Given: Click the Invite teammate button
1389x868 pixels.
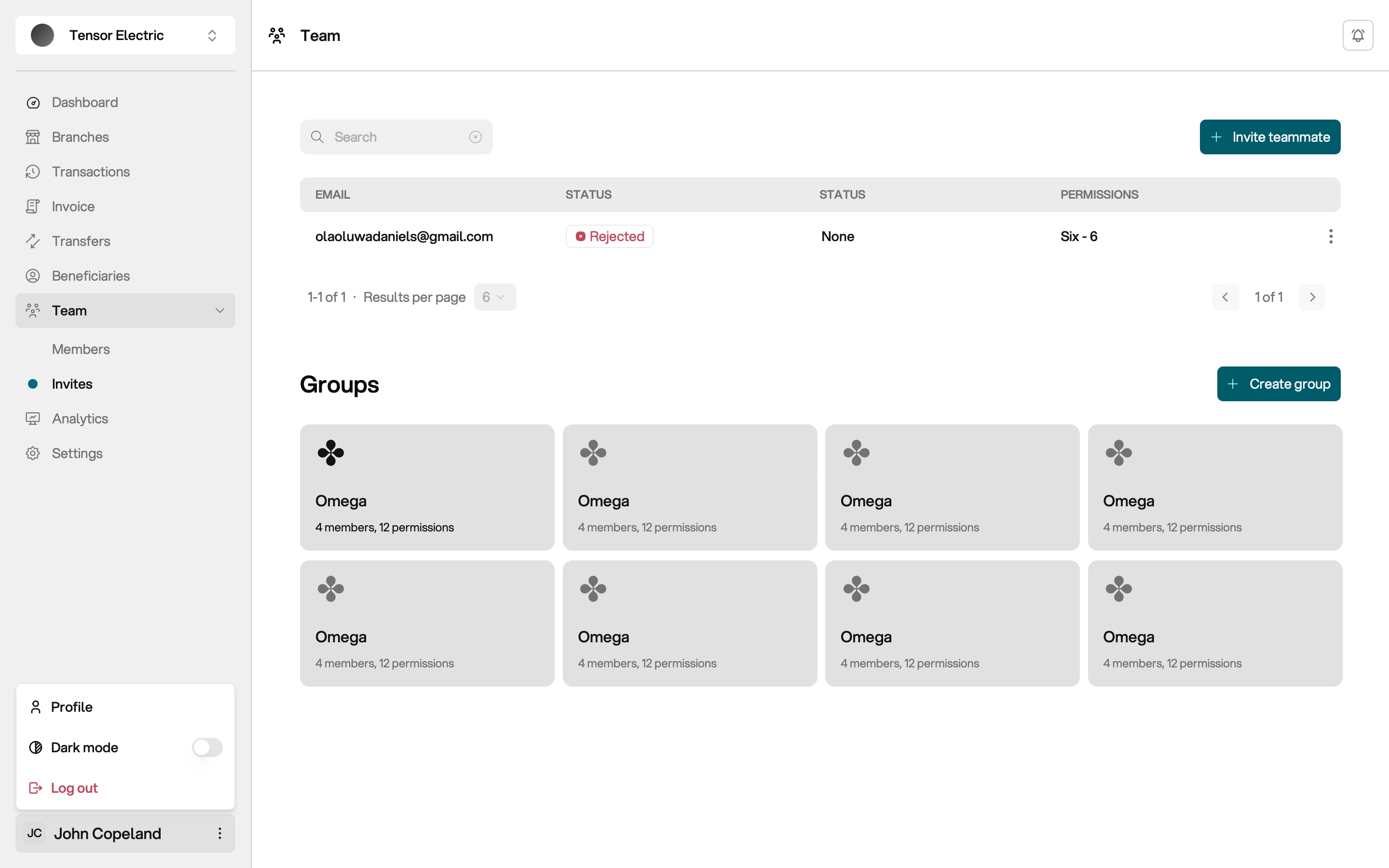Looking at the screenshot, I should pyautogui.click(x=1269, y=137).
